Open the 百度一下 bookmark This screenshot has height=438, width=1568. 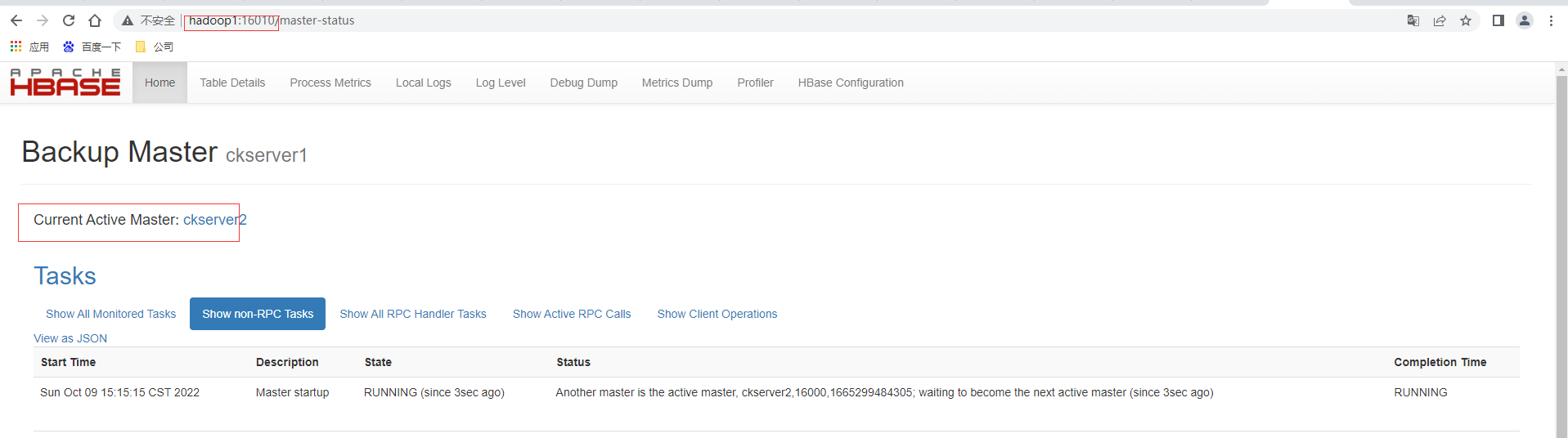tap(92, 47)
